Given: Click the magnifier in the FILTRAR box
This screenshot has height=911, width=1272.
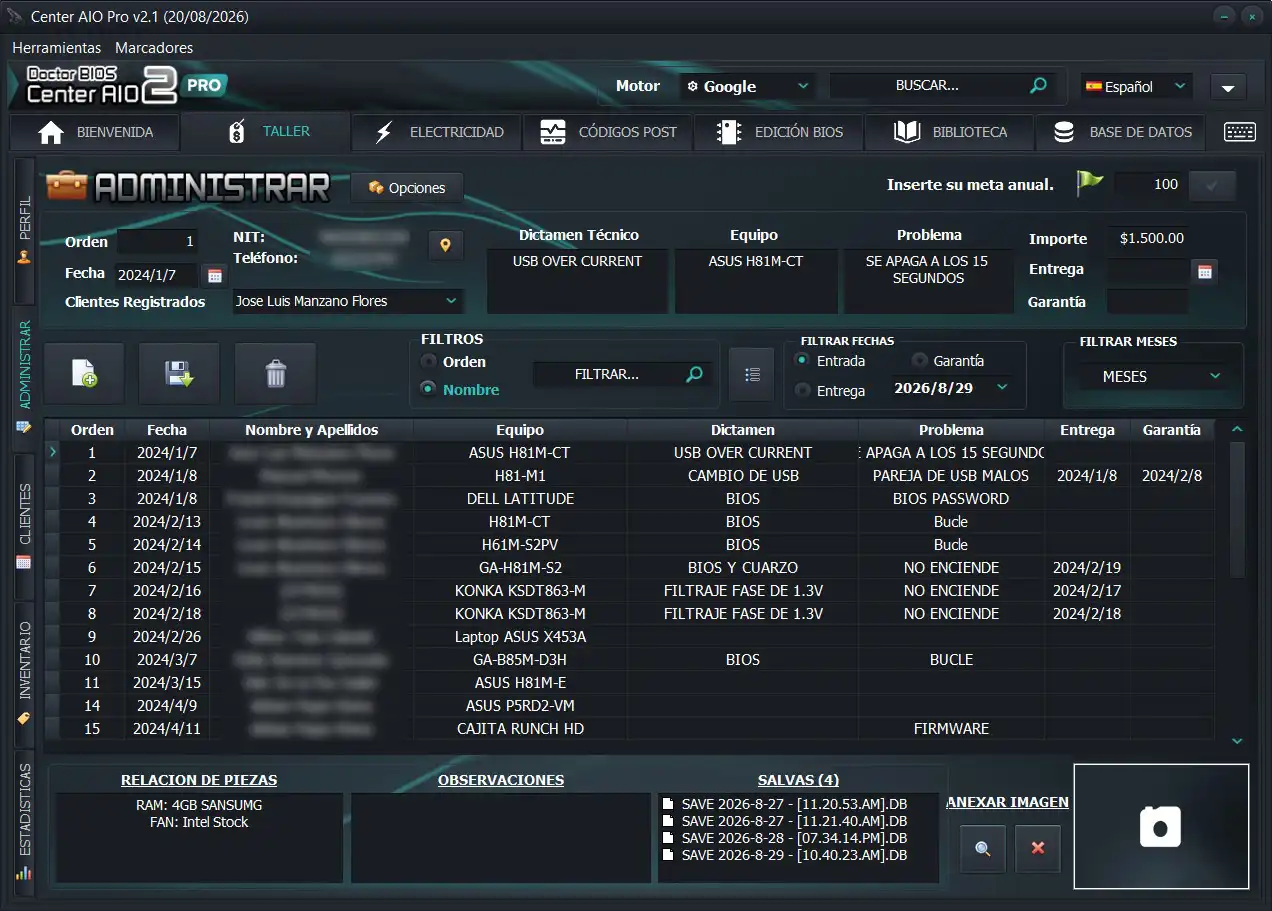Looking at the screenshot, I should point(694,375).
